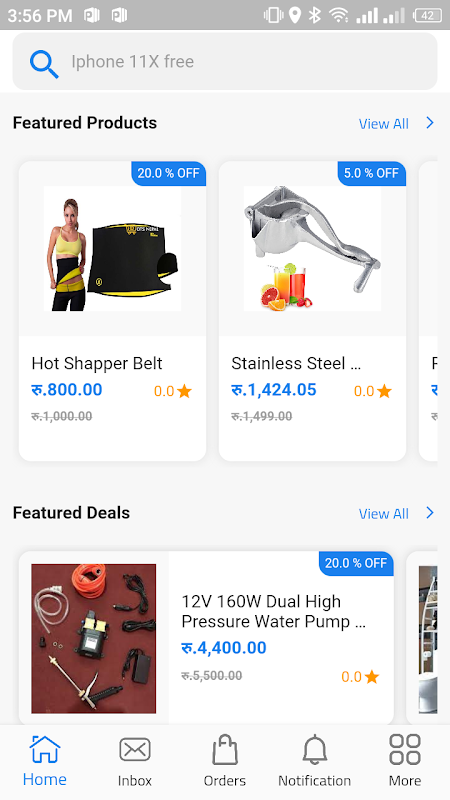Select the 12V 160W Dual High Pressure title
The image size is (450, 800).
[273, 611]
